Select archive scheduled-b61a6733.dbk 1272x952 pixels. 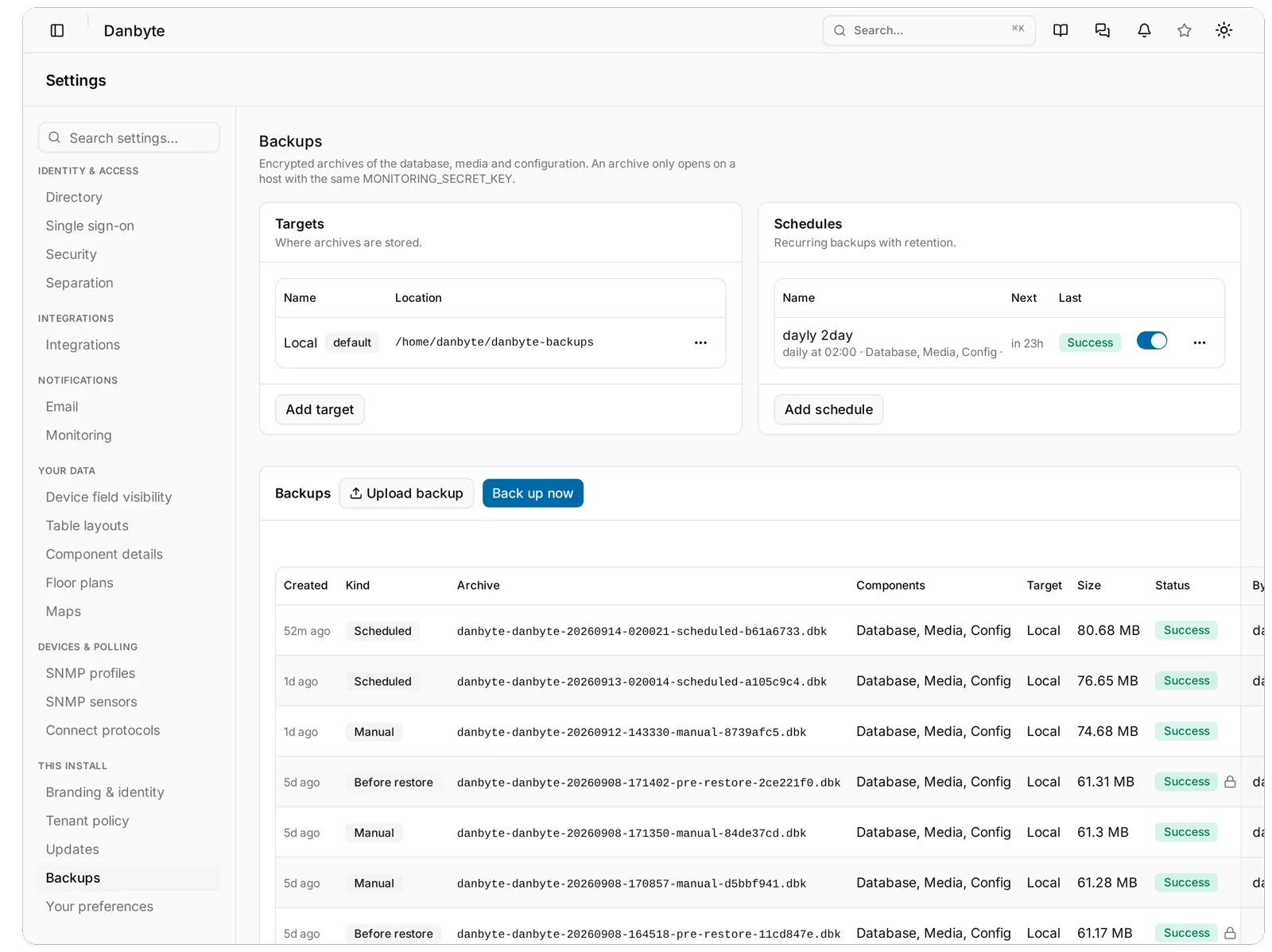(x=642, y=632)
